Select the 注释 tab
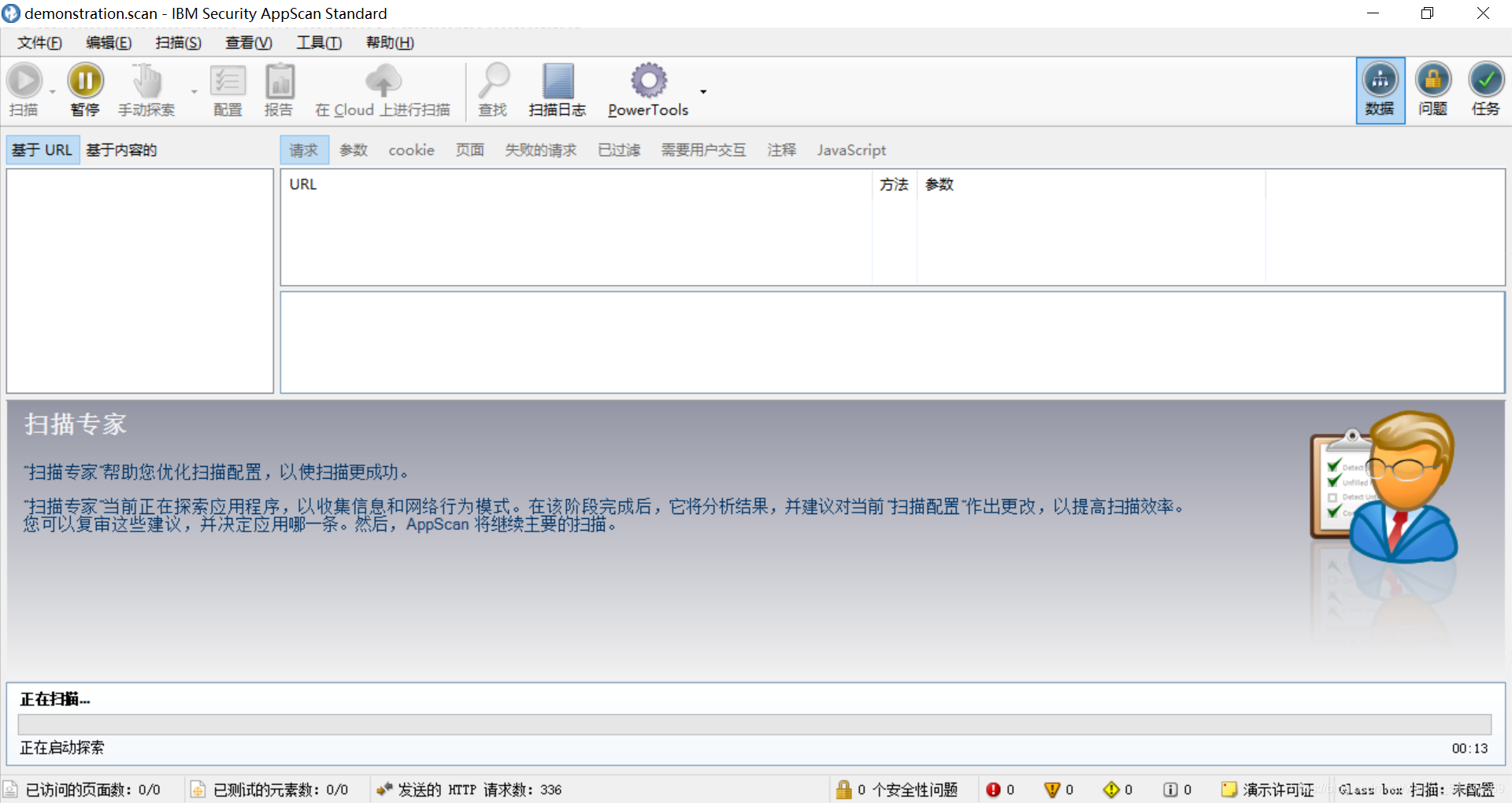 pos(782,150)
